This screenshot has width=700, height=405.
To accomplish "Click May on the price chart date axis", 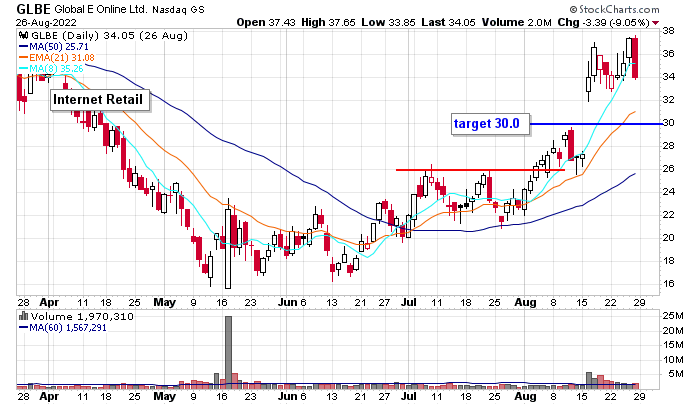I will pos(164,302).
